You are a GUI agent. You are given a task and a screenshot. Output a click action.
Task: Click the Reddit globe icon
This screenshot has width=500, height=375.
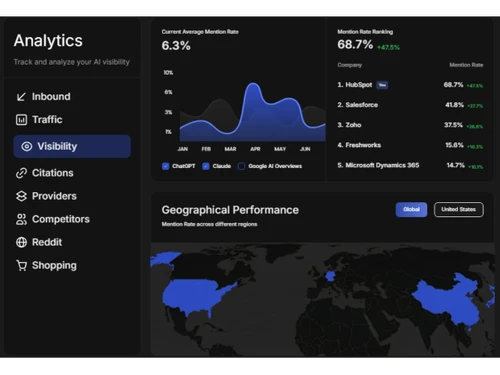21,242
